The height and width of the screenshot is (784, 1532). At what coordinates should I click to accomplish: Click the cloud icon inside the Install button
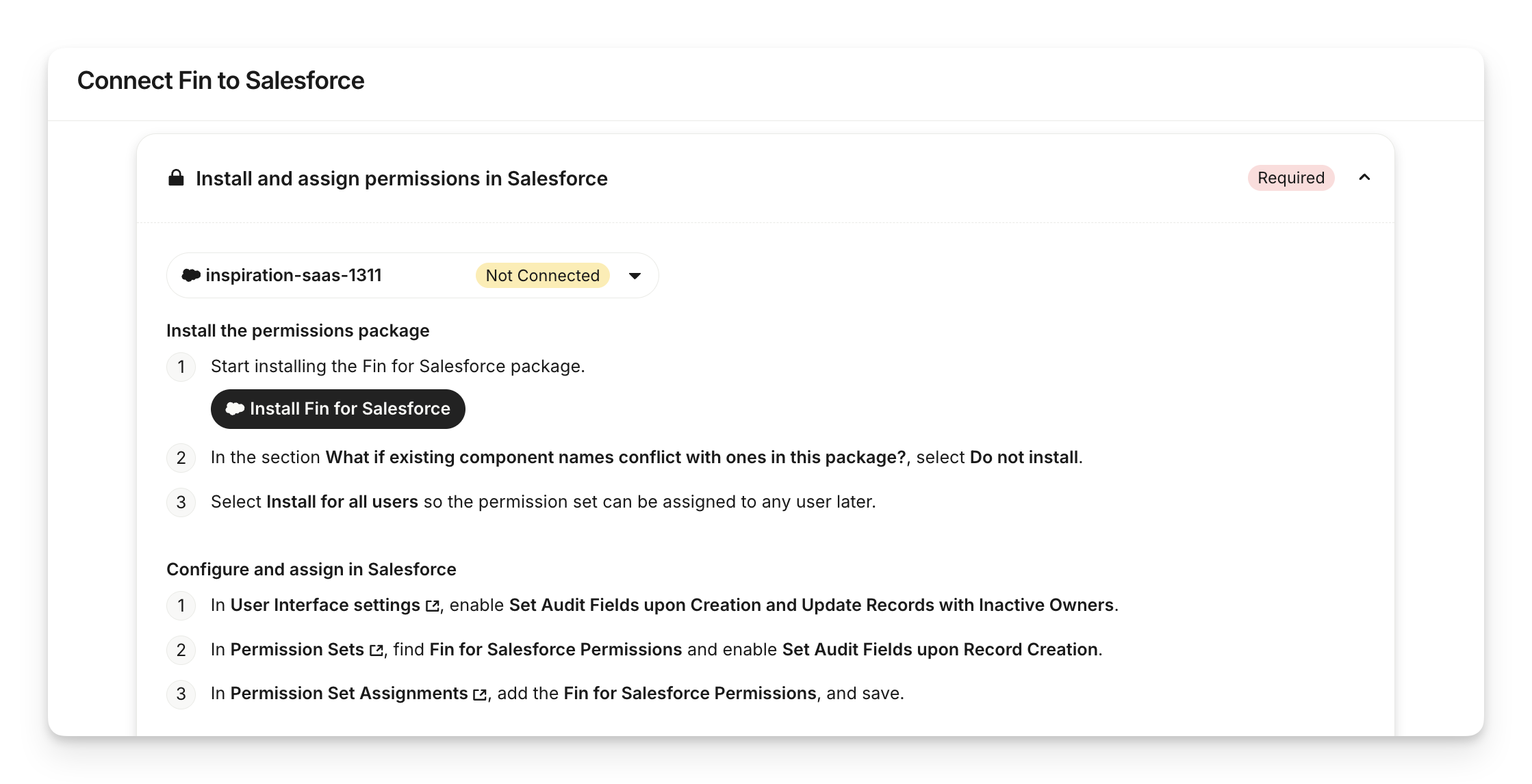[x=235, y=408]
